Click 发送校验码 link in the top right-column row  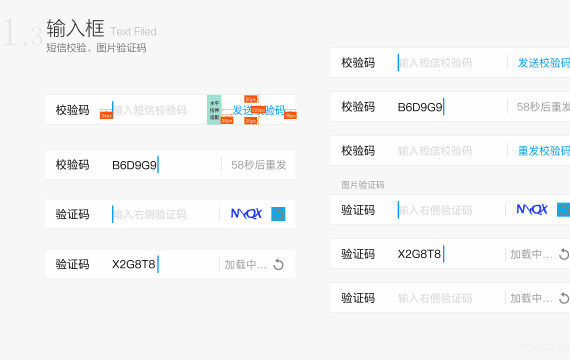pyautogui.click(x=544, y=63)
